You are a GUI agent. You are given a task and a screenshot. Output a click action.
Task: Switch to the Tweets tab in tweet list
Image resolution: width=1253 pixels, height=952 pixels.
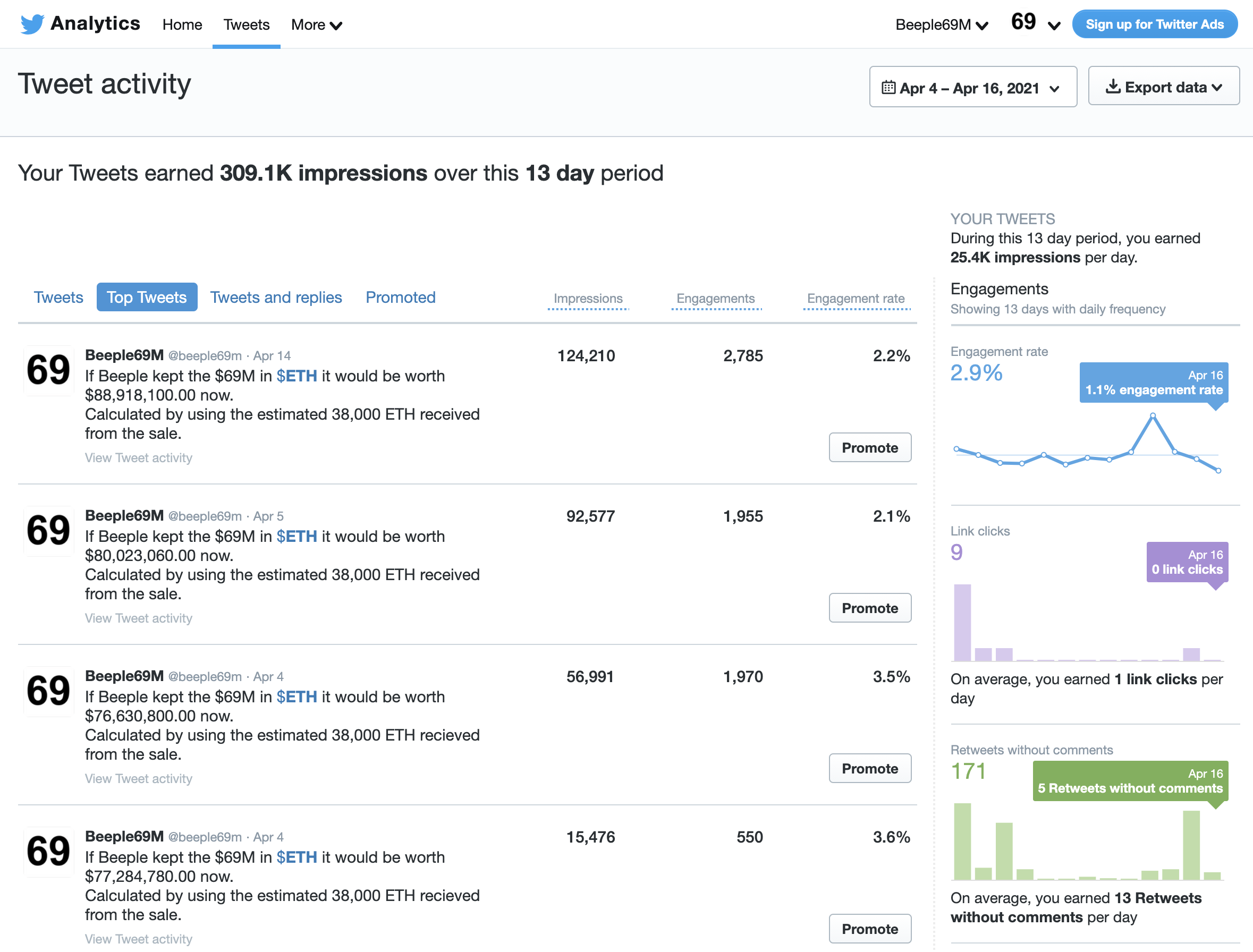(58, 297)
